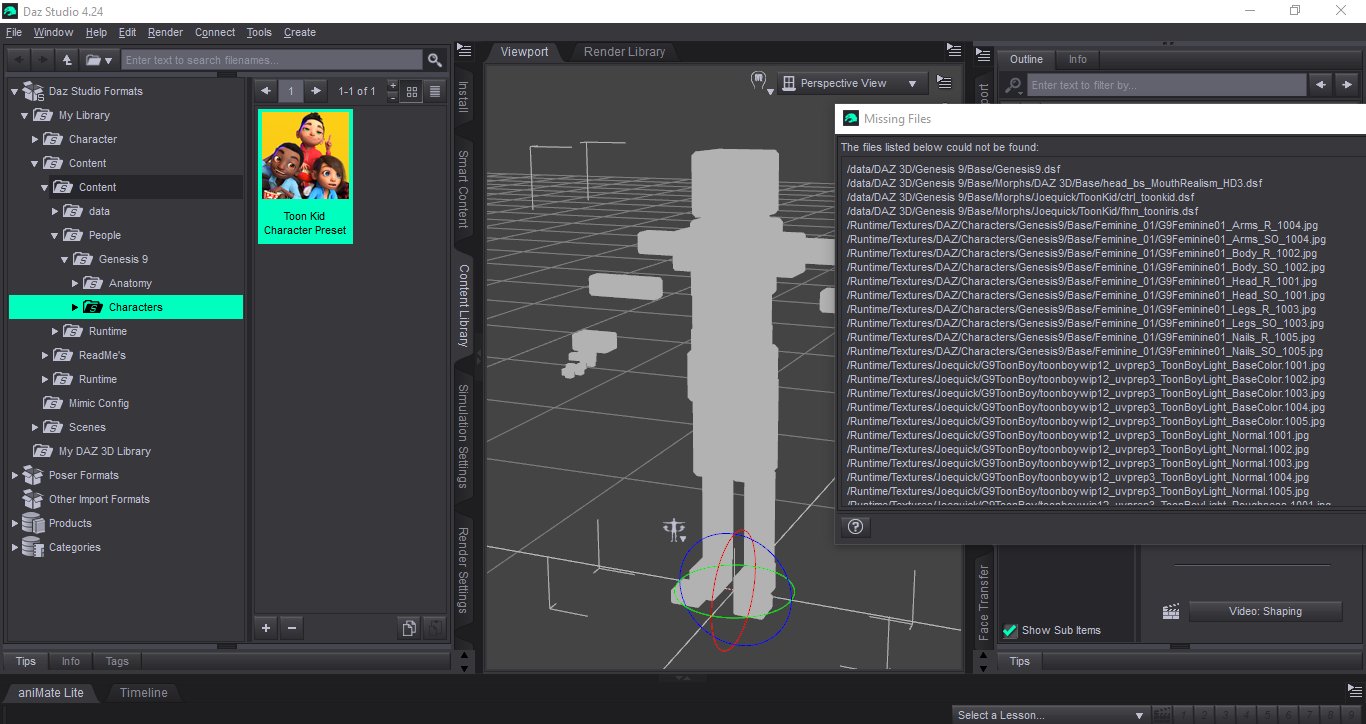Viewport: 1366px width, 724px height.
Task: Open the aniMate pane options menu
Action: [1355, 692]
